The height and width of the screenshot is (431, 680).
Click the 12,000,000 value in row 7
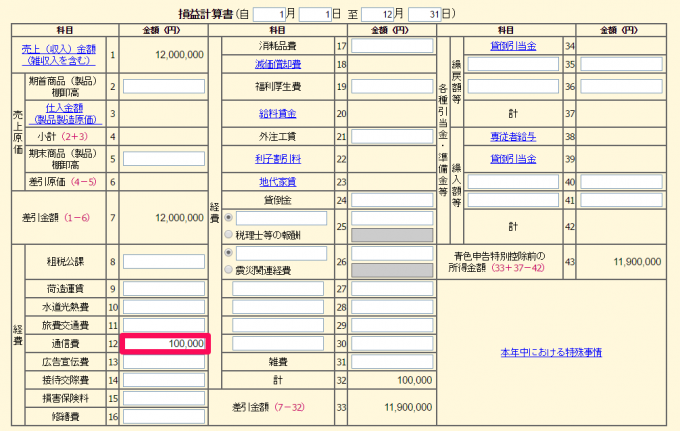(x=180, y=218)
